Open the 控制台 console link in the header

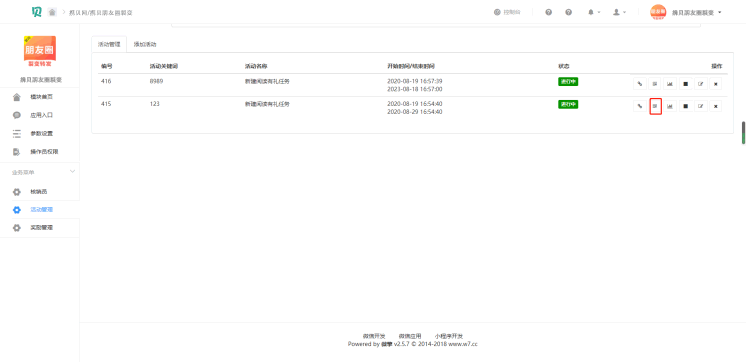[x=507, y=12]
